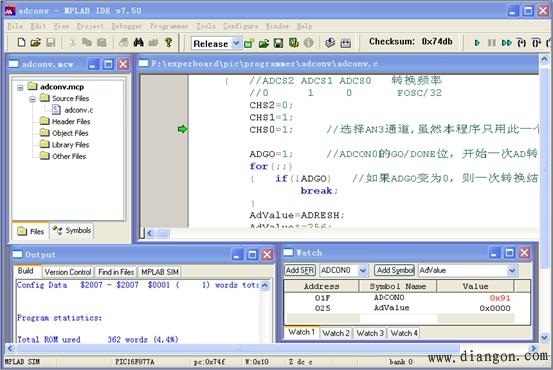Open the AdValue symbol dropdown

(512, 271)
